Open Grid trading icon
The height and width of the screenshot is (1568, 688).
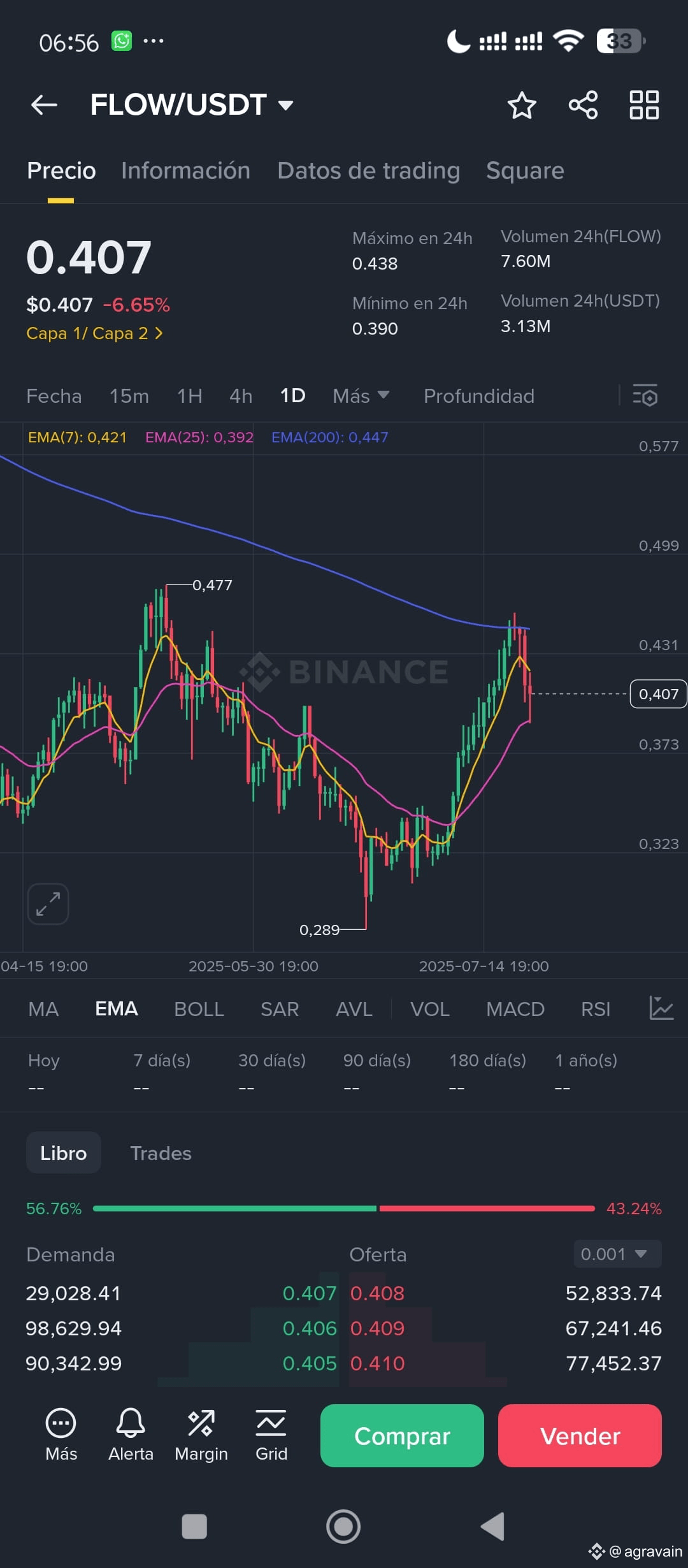[271, 1435]
